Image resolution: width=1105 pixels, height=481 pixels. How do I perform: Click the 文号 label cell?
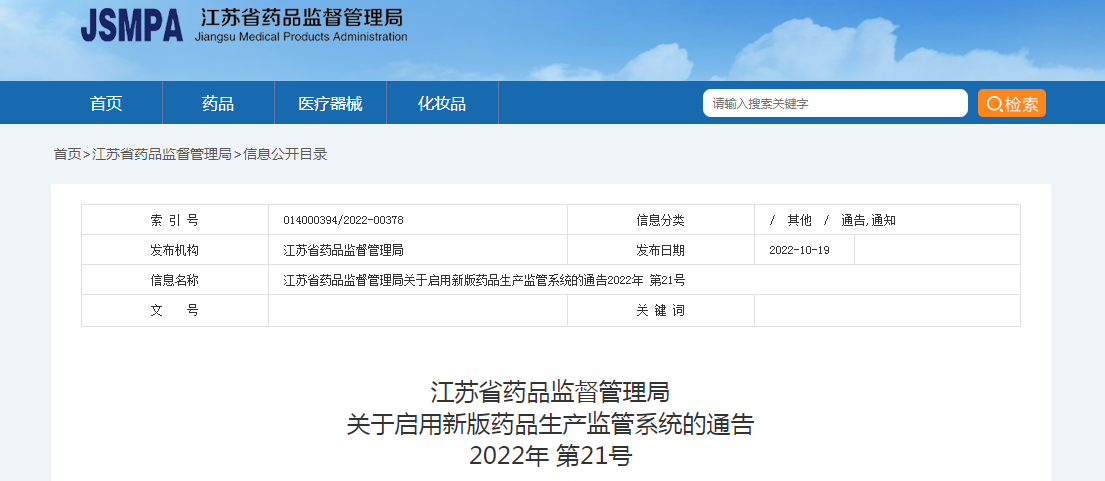point(175,311)
